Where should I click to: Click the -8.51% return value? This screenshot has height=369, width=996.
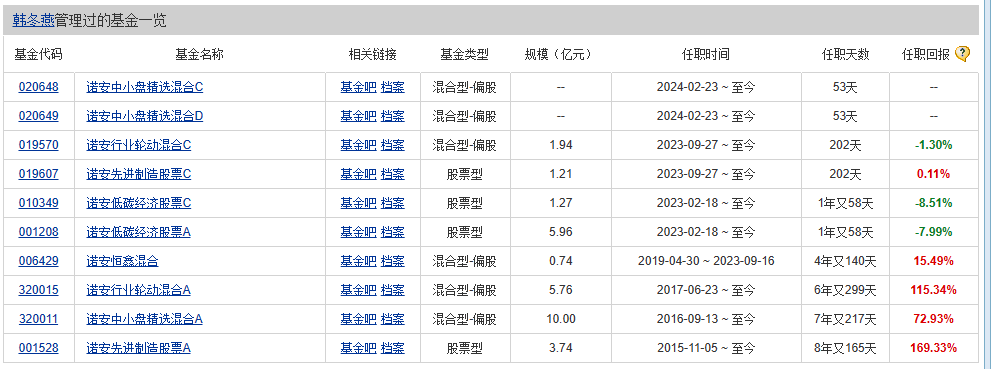click(x=934, y=203)
